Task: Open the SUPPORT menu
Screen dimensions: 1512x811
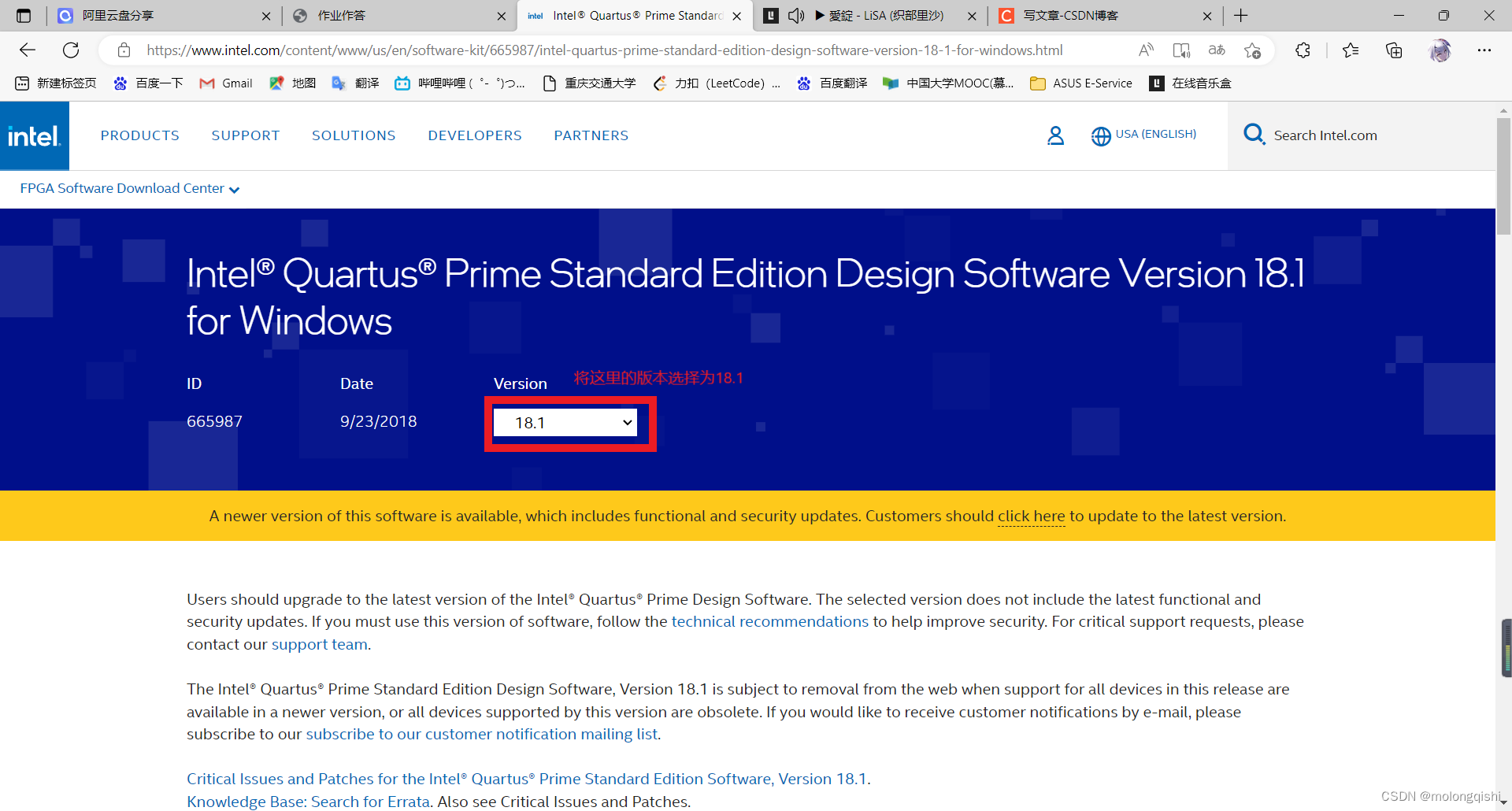Action: pos(246,135)
